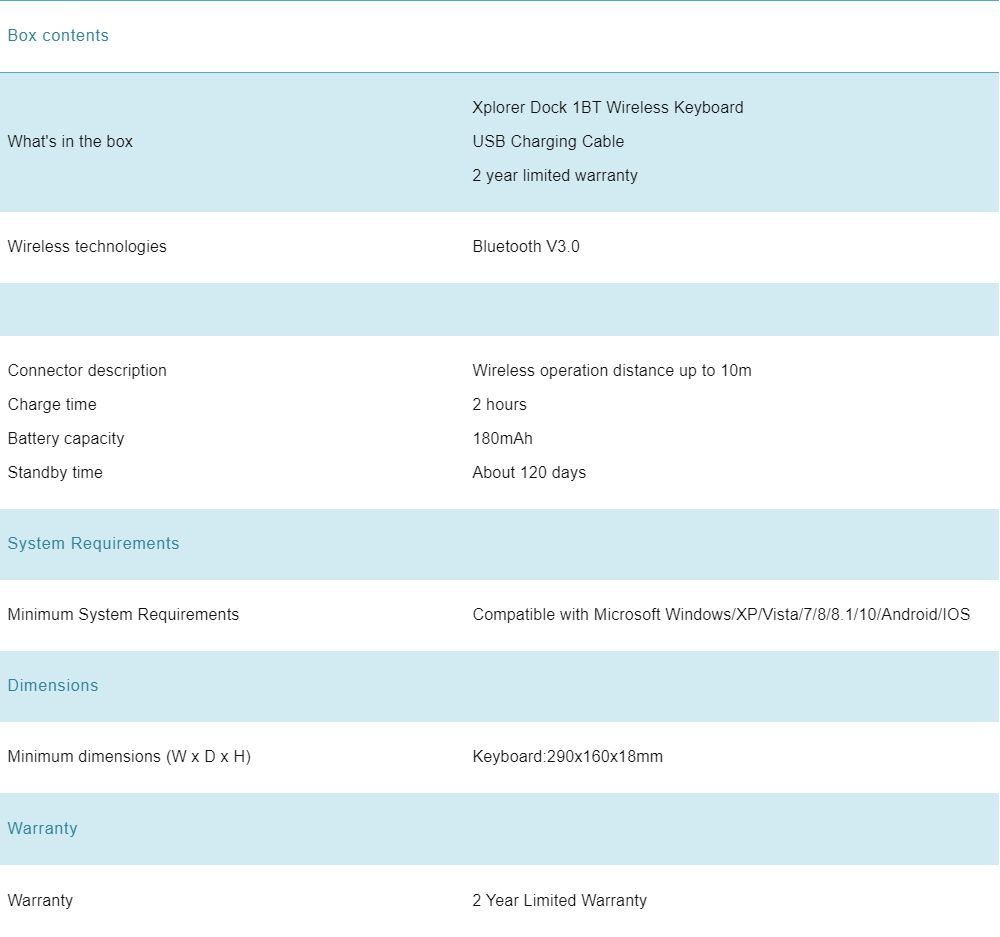
Task: Select the Minimum System Requirements row label
Action: coord(123,615)
